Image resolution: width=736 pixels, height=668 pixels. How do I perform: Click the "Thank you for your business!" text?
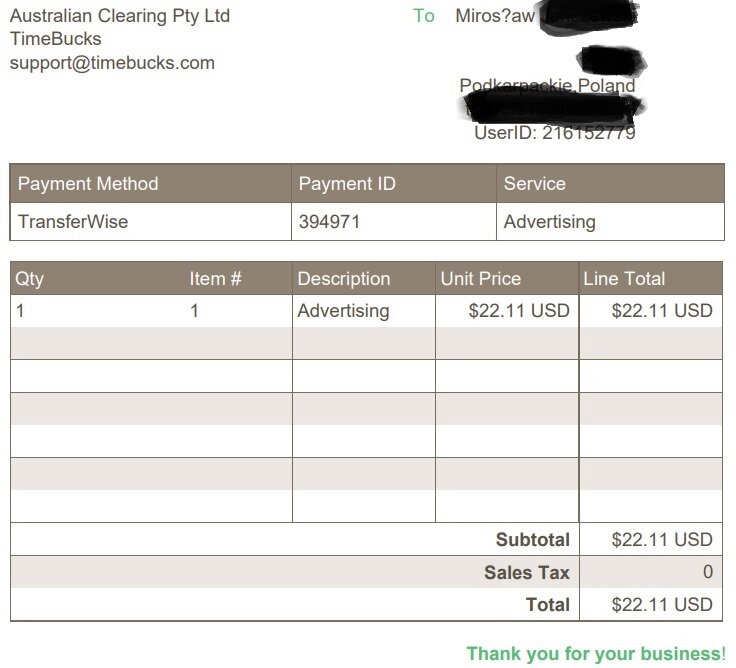(x=596, y=654)
